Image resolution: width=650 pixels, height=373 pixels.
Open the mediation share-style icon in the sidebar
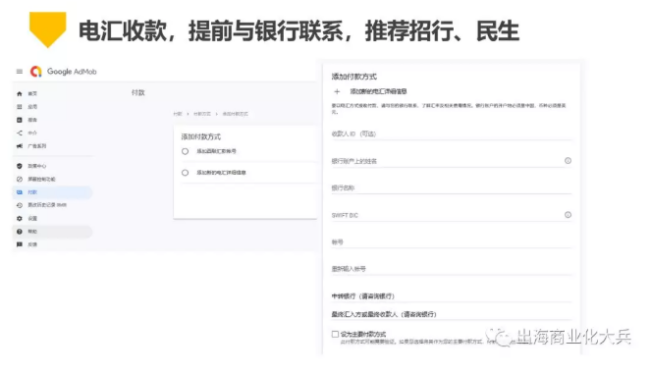19,133
